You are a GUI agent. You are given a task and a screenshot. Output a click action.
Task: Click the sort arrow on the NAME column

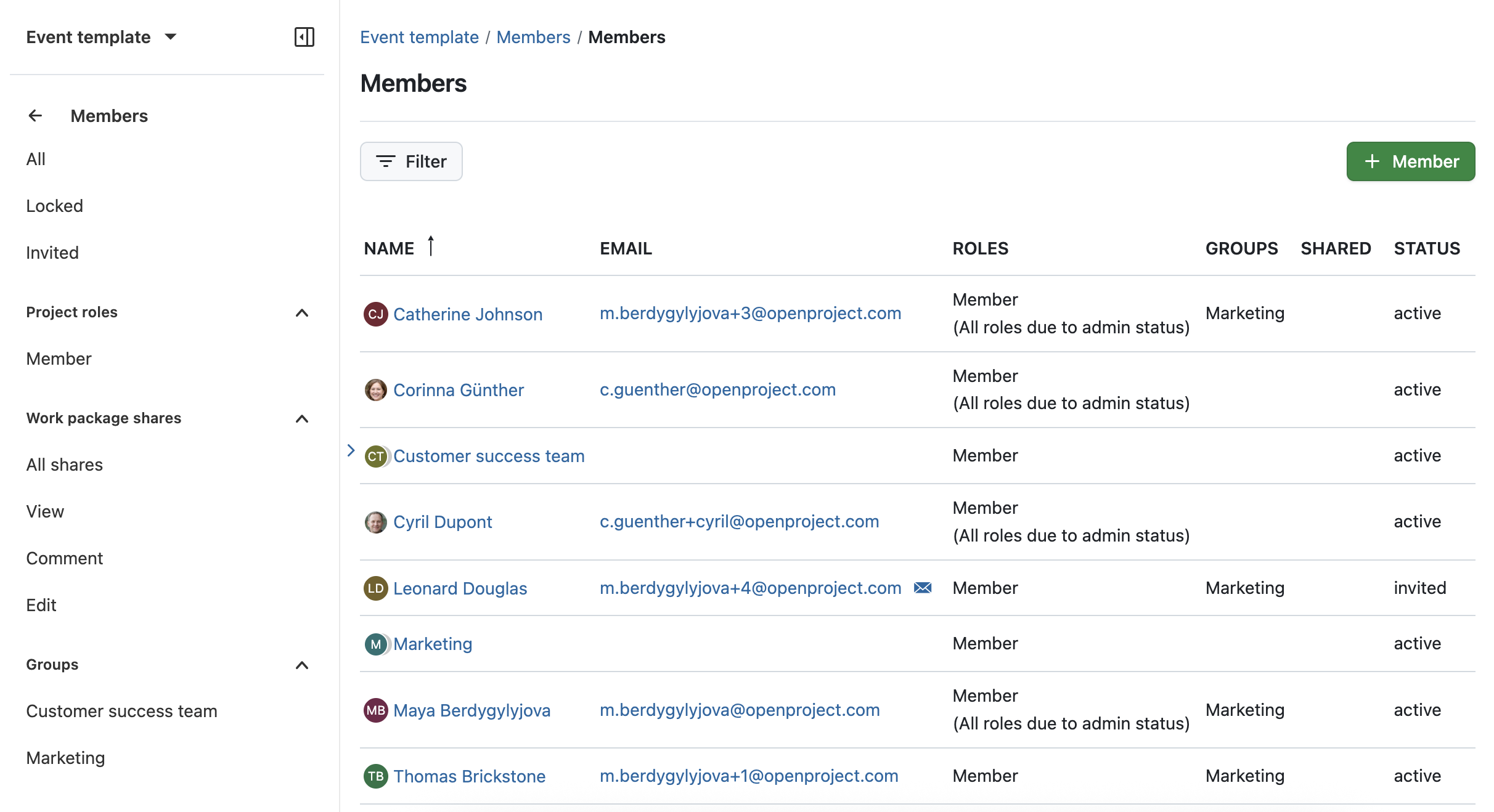pos(431,246)
